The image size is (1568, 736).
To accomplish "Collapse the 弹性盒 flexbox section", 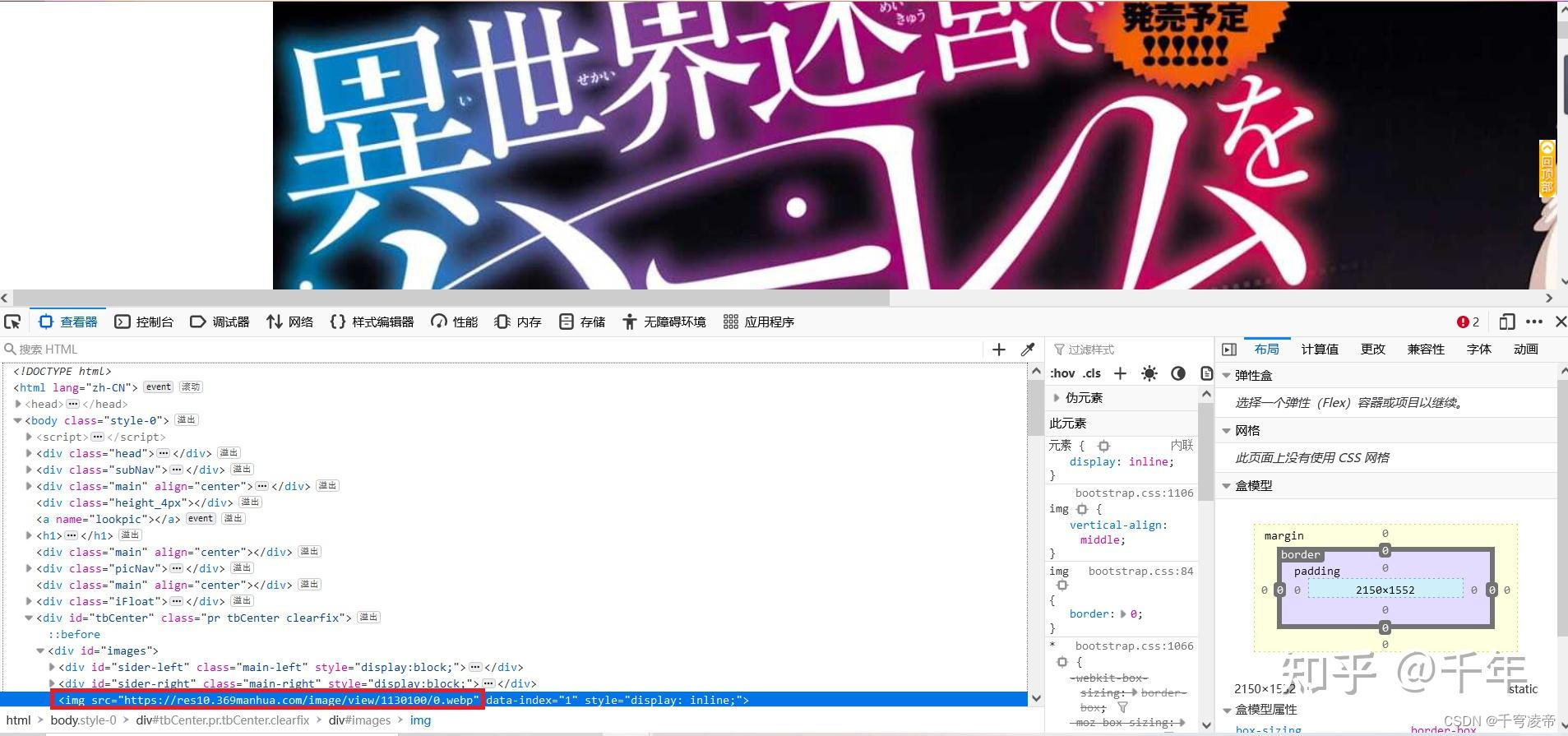I will pos(1226,375).
